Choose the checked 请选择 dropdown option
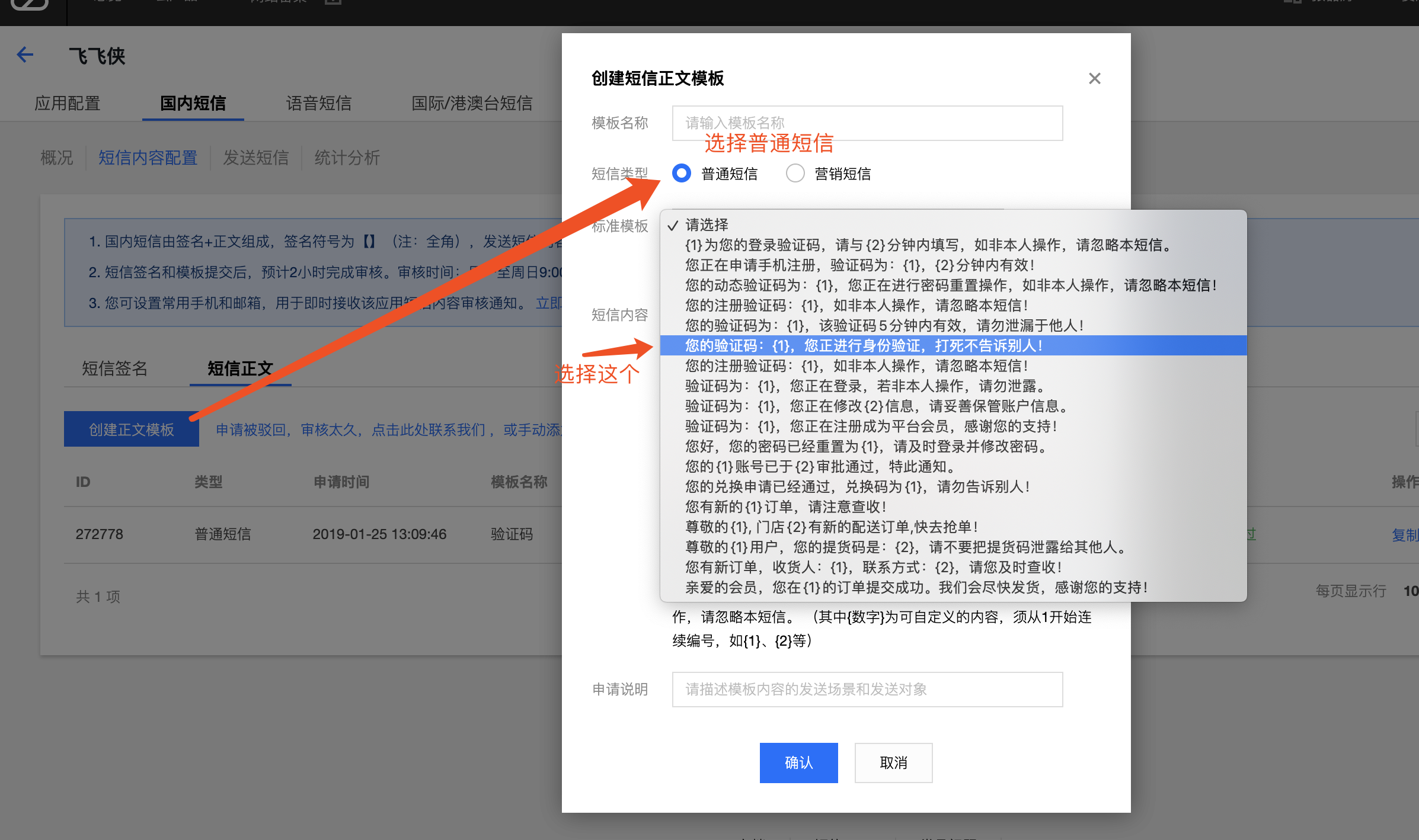 (707, 225)
